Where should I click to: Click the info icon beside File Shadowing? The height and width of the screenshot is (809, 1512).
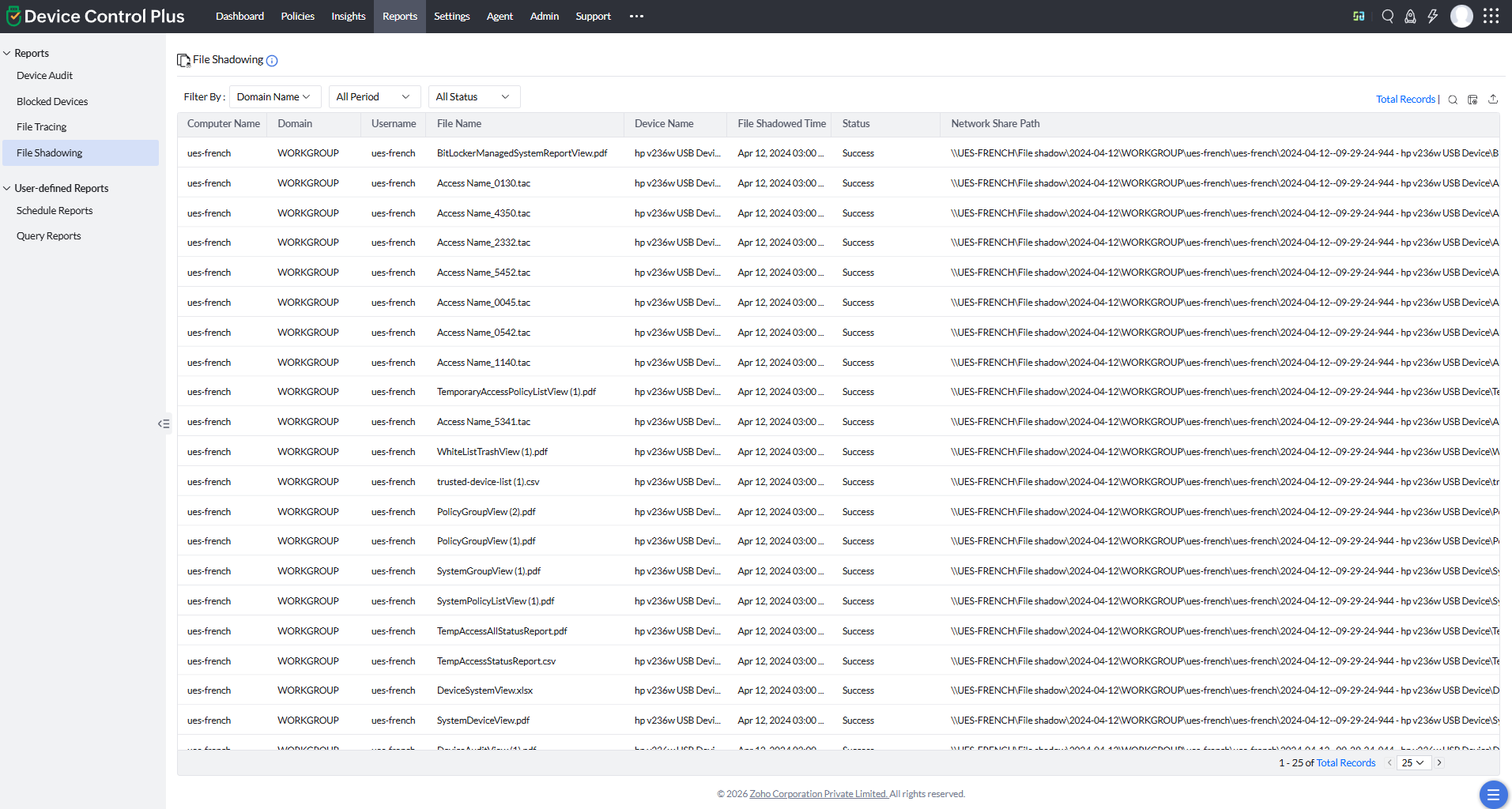(272, 61)
